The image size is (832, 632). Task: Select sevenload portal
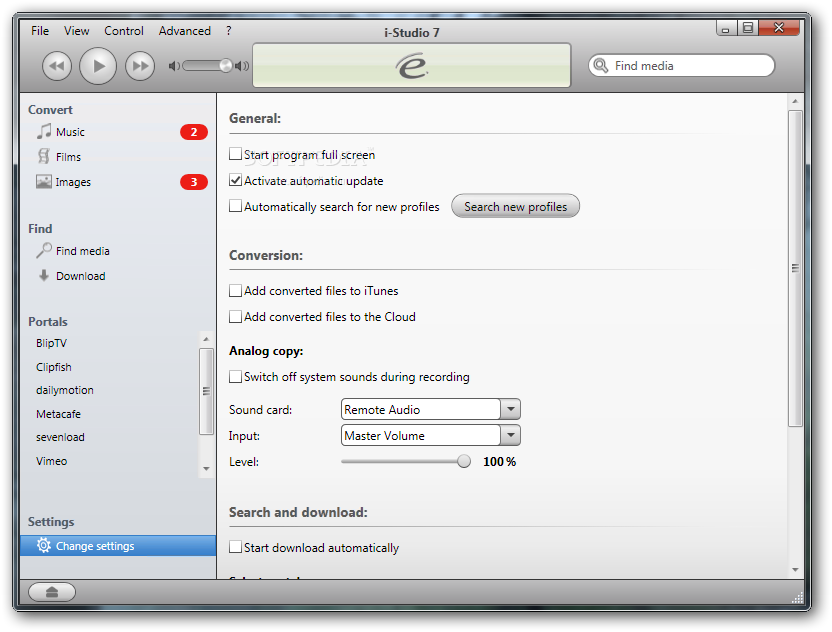pyautogui.click(x=60, y=437)
